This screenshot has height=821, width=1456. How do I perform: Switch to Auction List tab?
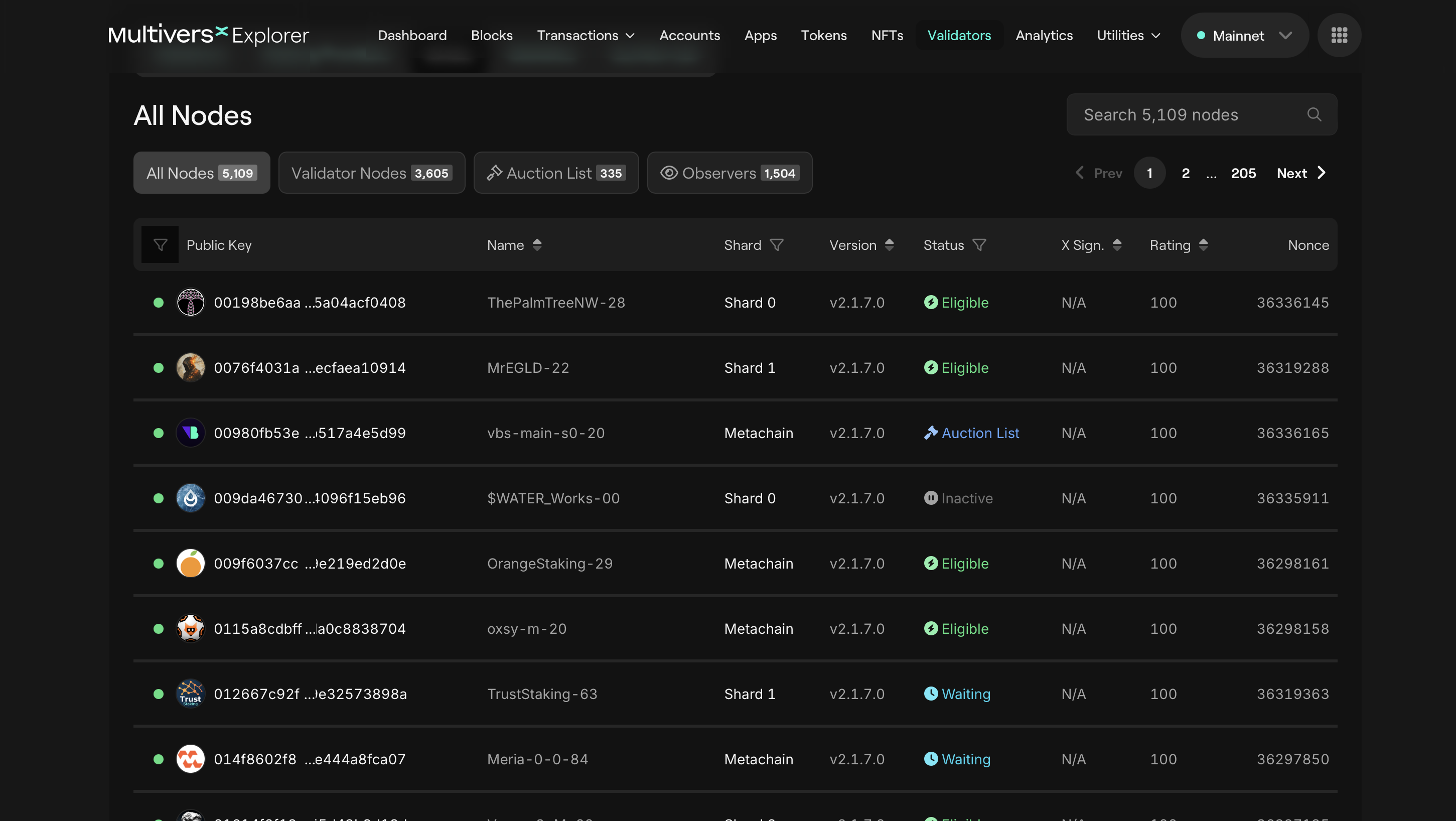(x=556, y=173)
